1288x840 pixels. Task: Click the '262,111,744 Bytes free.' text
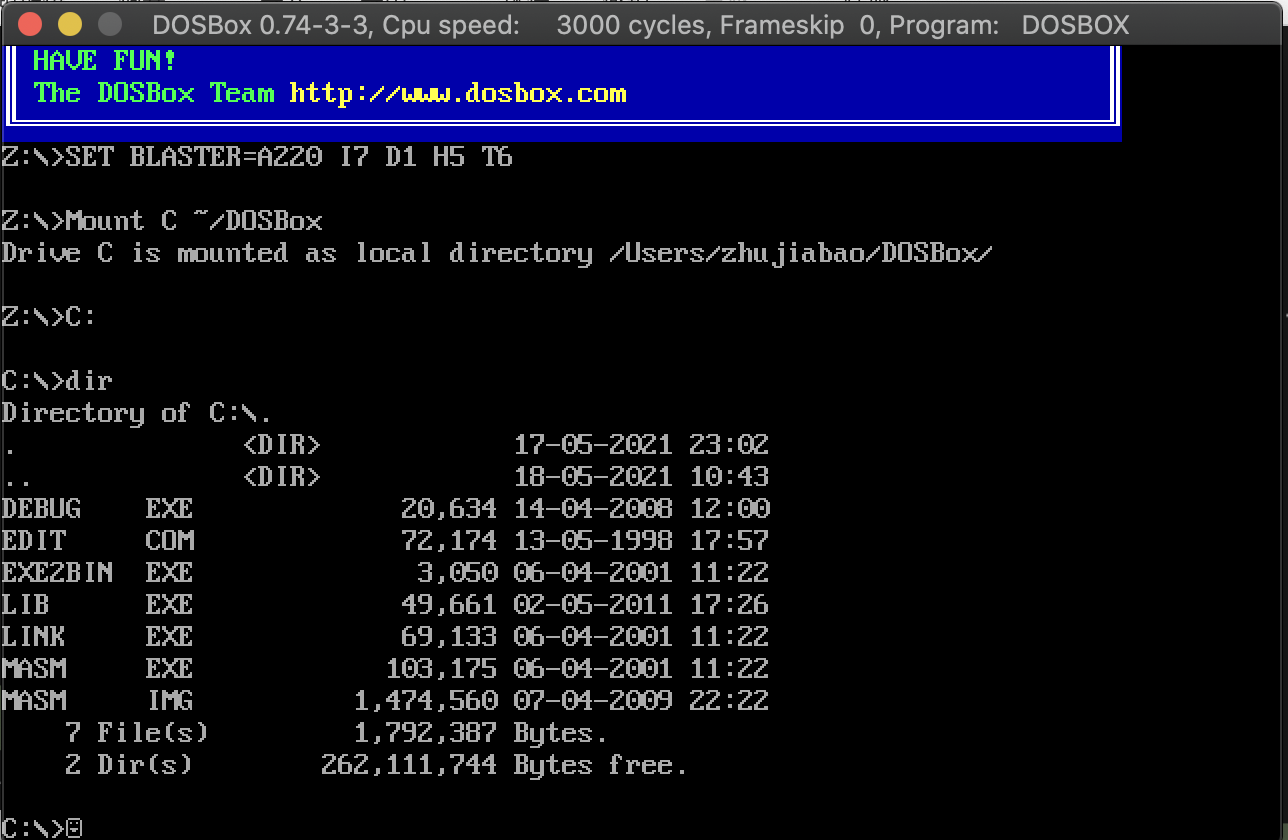click(x=505, y=765)
